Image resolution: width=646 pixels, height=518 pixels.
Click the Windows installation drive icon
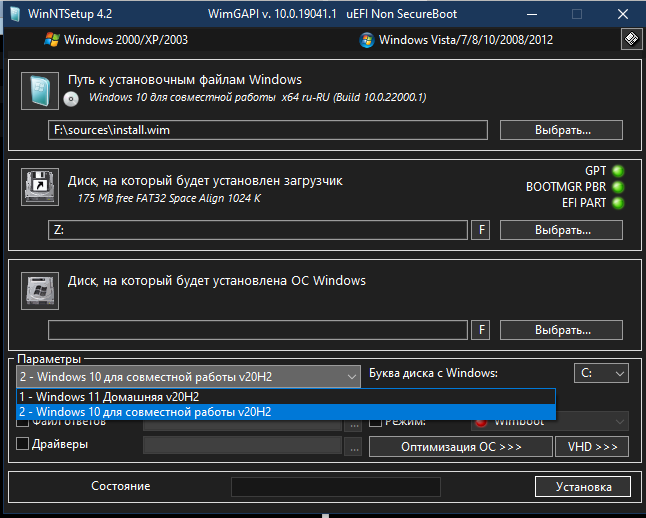click(x=40, y=291)
